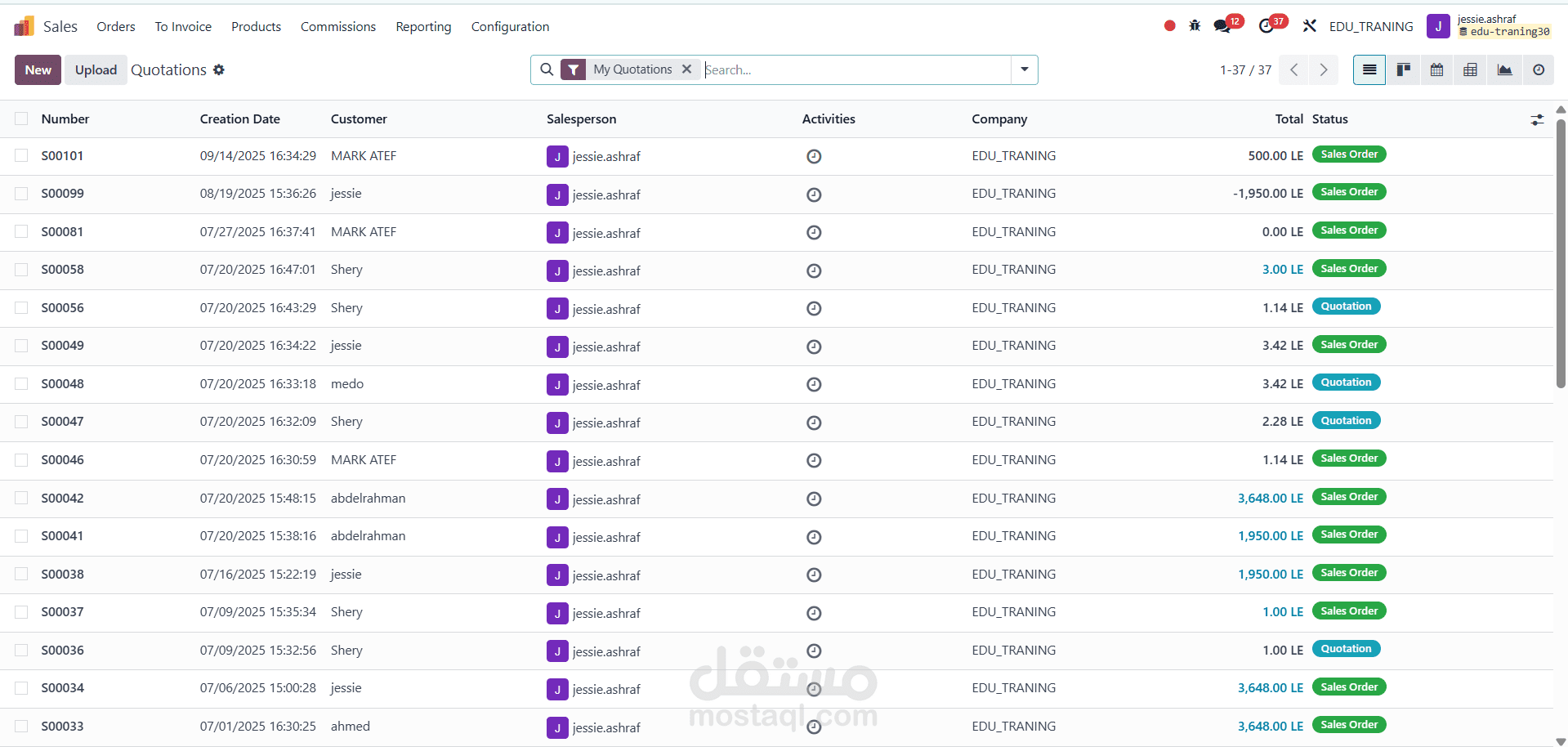1568x747 pixels.
Task: Open activity clock for order S00058
Action: [x=814, y=271]
